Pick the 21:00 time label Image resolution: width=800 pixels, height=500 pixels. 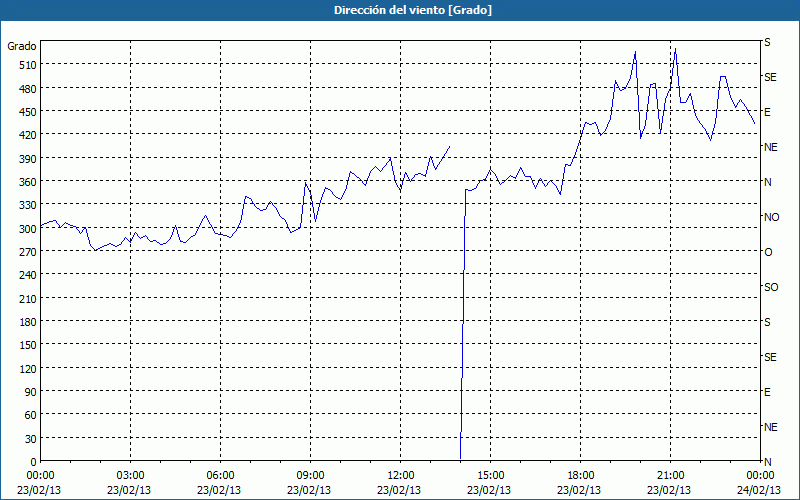(x=670, y=476)
